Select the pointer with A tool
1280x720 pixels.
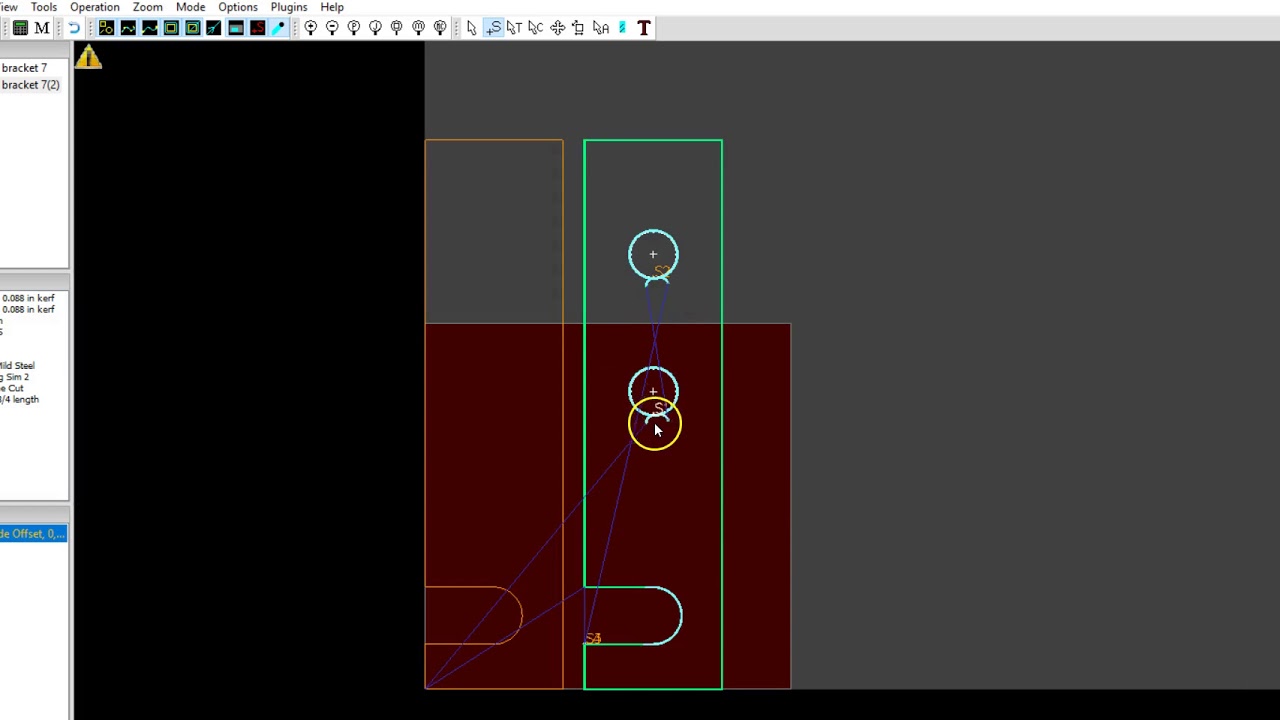tap(600, 28)
